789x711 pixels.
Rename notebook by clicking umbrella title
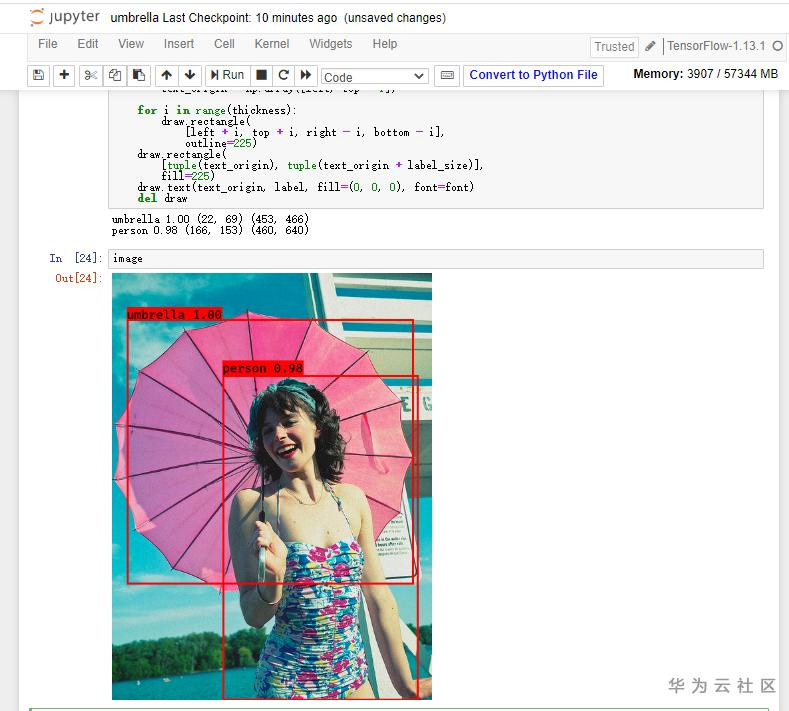[x=134, y=18]
